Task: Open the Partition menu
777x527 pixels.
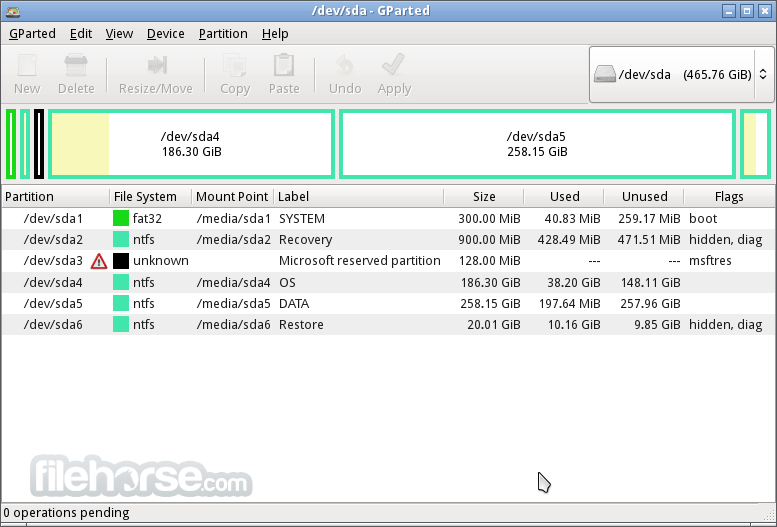Action: click(x=223, y=34)
